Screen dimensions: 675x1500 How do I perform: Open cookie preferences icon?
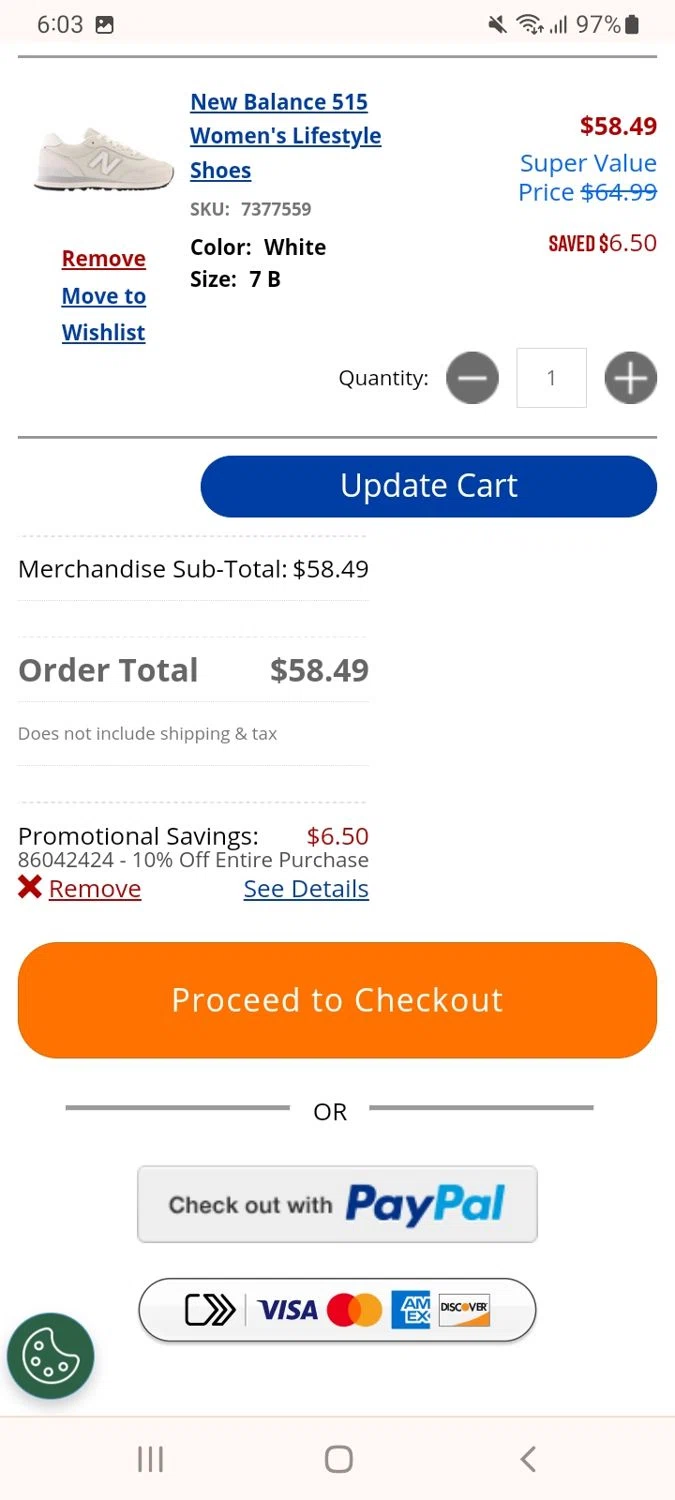[50, 1356]
